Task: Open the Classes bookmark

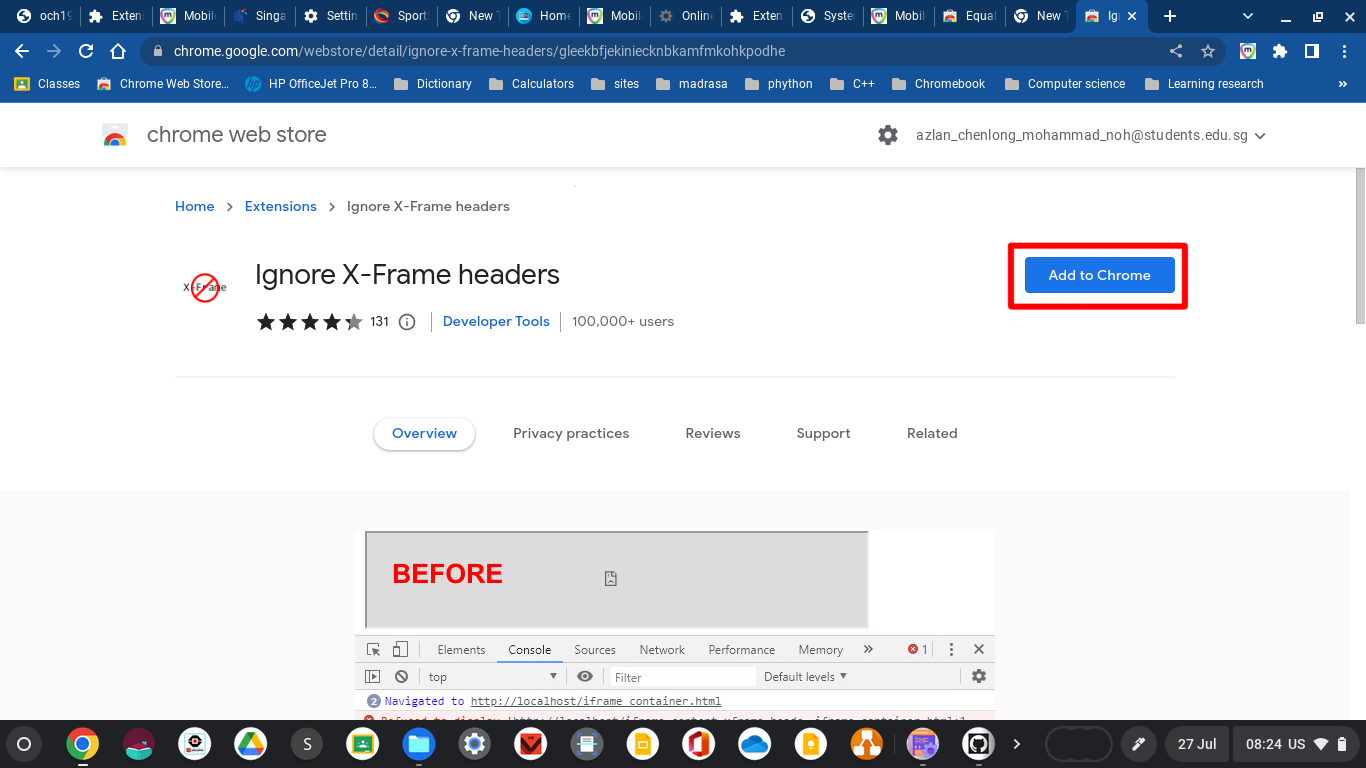Action: (47, 84)
